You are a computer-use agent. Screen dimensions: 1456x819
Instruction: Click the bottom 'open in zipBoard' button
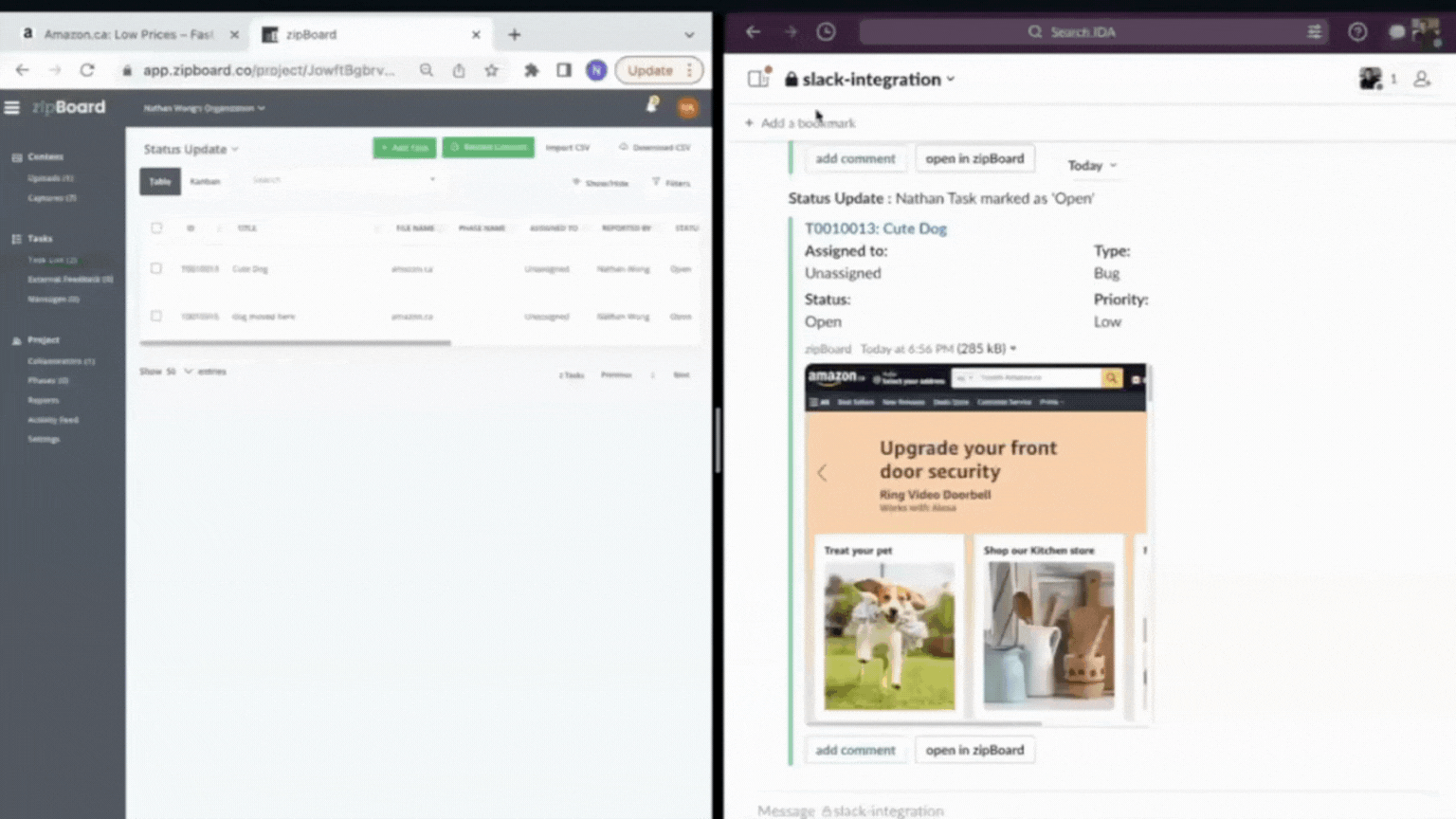pyautogui.click(x=974, y=750)
